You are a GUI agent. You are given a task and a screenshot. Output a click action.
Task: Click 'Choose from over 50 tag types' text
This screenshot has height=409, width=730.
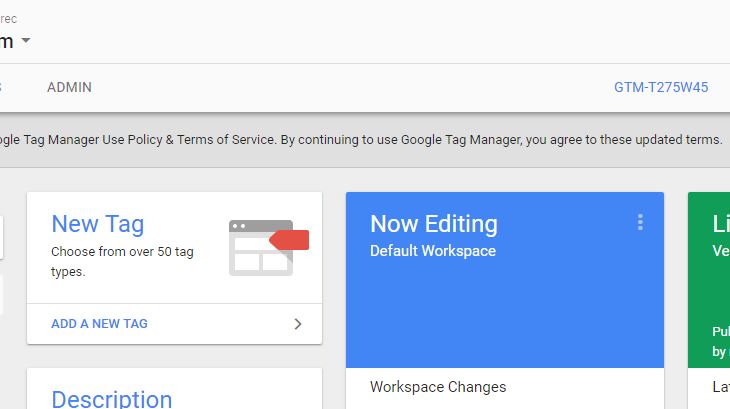point(122,261)
